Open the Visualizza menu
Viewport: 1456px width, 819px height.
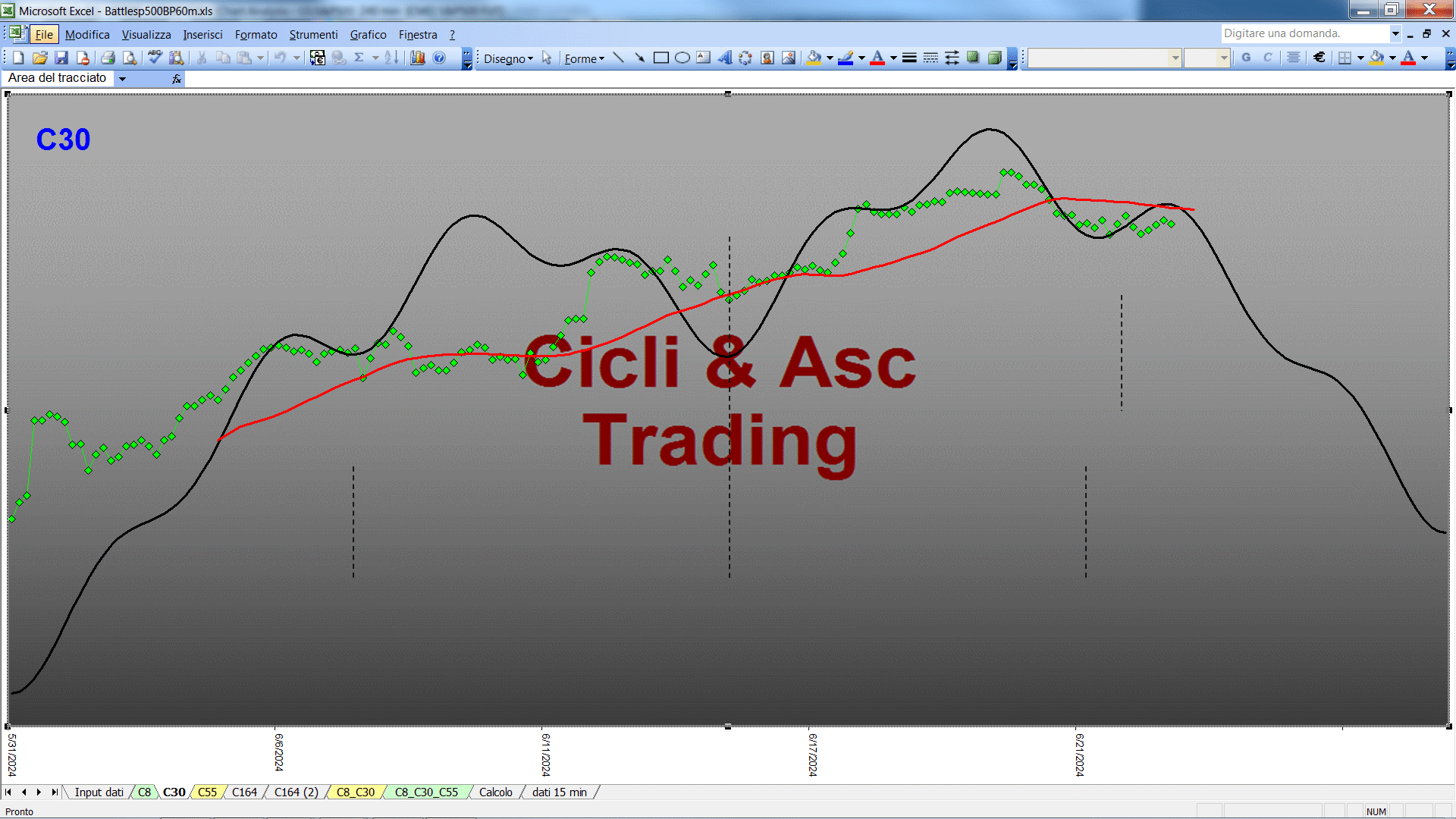pos(146,35)
